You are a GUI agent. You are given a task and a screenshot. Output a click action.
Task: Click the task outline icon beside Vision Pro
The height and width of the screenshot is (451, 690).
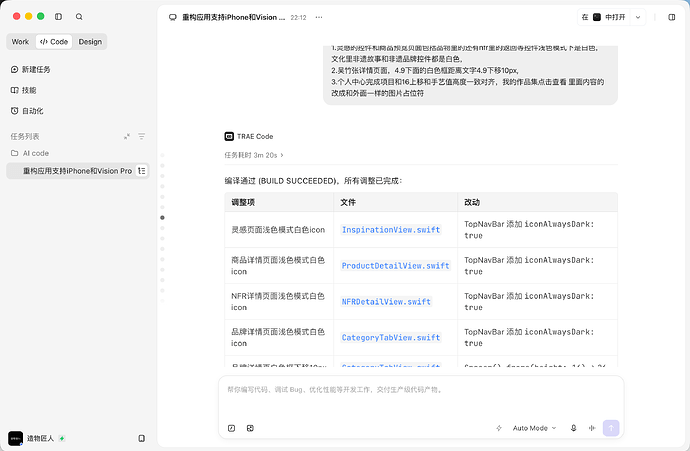point(141,171)
